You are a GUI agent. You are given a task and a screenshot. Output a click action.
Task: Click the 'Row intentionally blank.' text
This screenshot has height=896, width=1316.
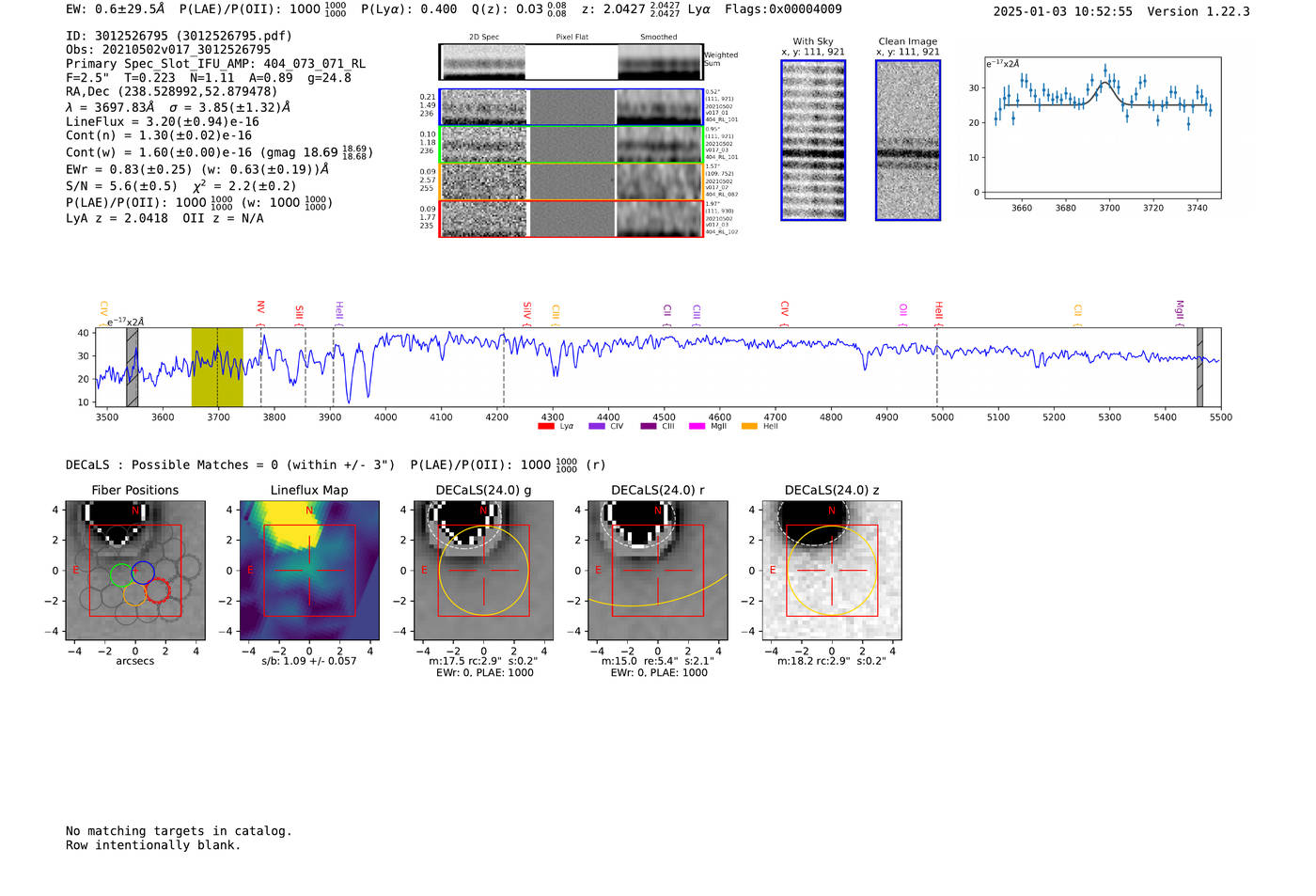pos(153,845)
